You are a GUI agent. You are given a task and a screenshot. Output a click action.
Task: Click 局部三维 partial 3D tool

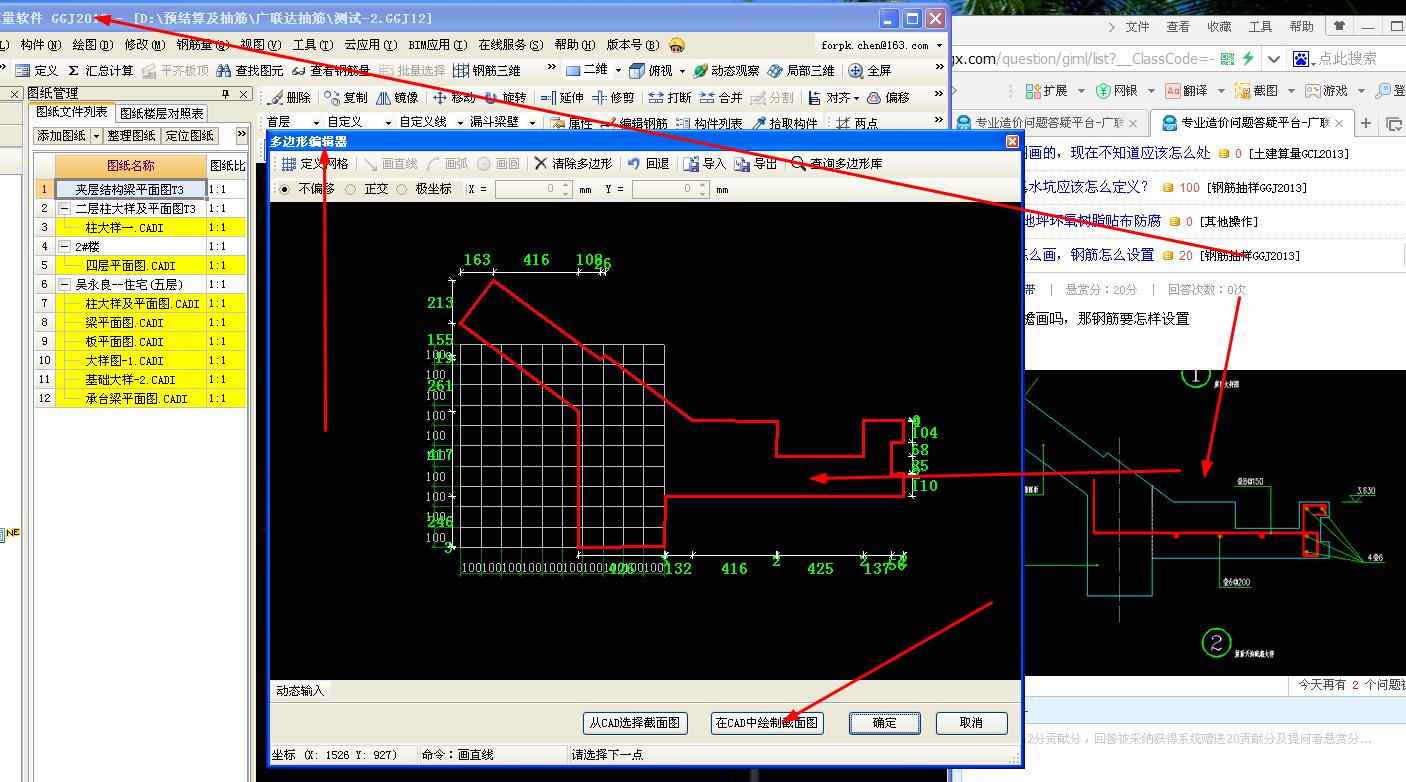click(x=801, y=71)
